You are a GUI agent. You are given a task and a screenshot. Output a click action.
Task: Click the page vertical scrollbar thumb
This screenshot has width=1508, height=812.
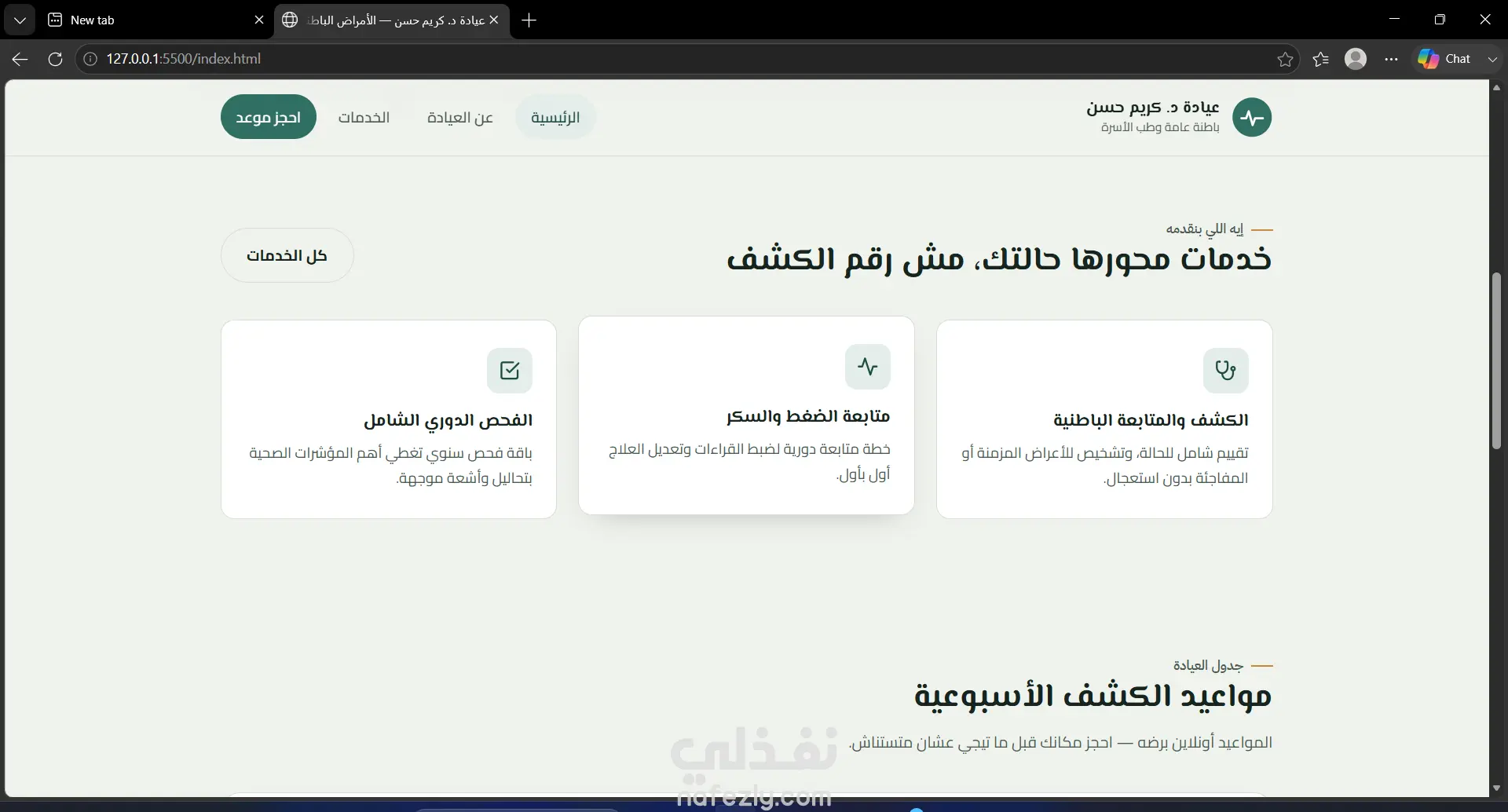point(1496,361)
